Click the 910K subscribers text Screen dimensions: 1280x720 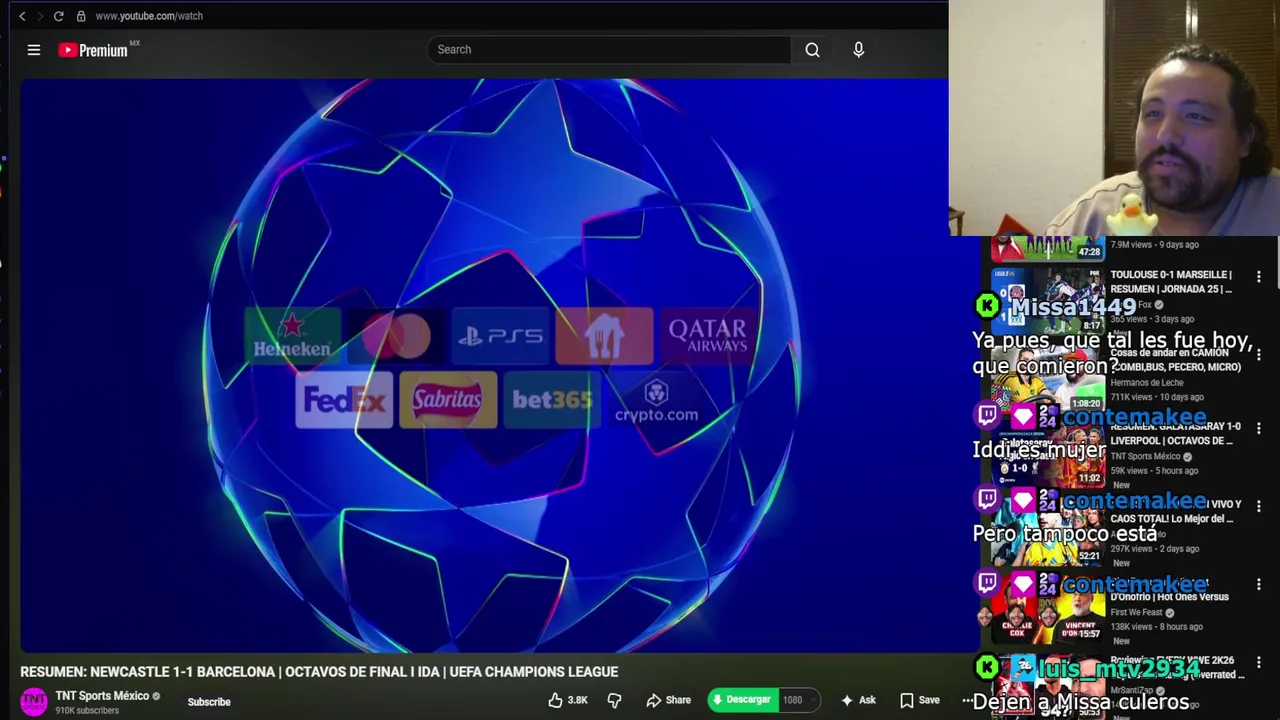tap(87, 711)
